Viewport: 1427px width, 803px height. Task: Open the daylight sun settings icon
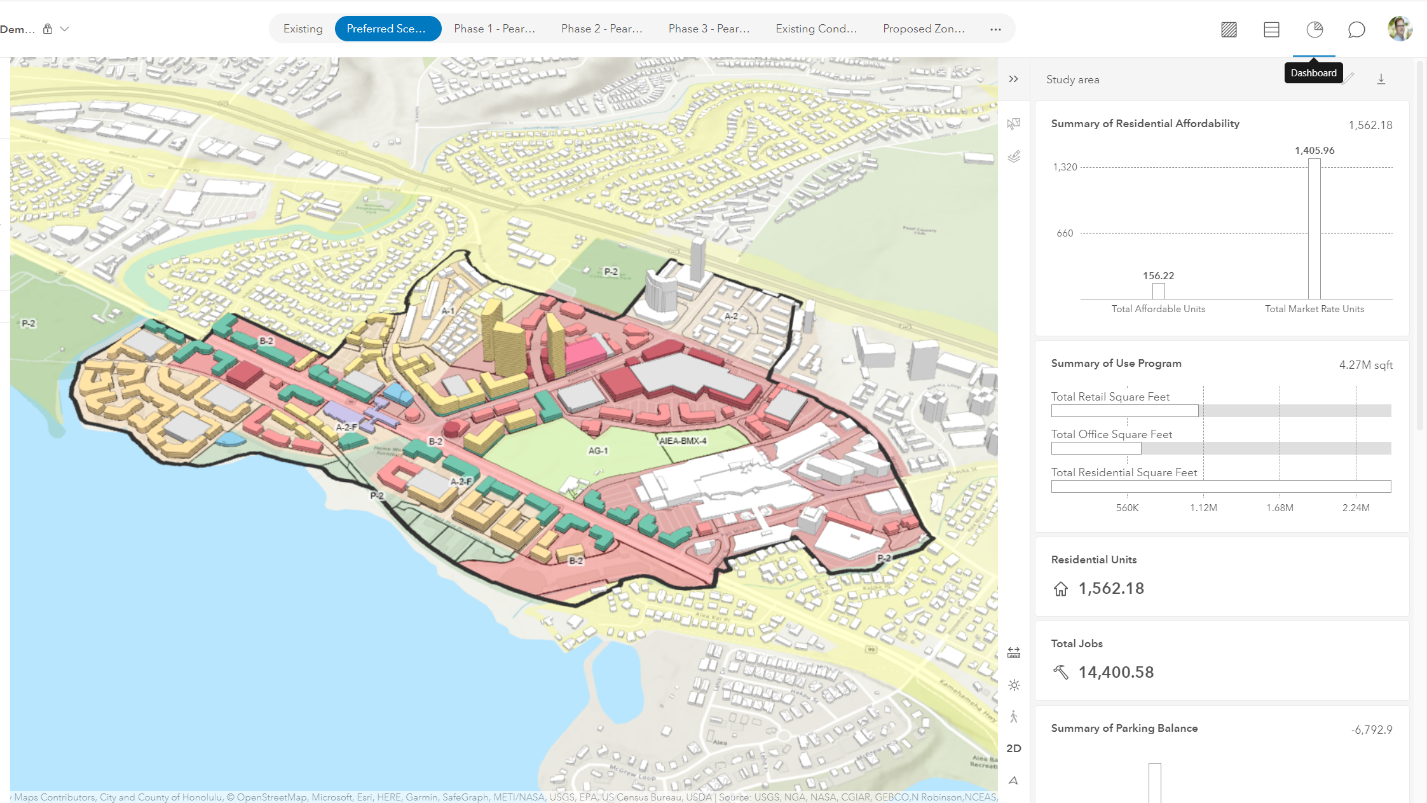1013,685
